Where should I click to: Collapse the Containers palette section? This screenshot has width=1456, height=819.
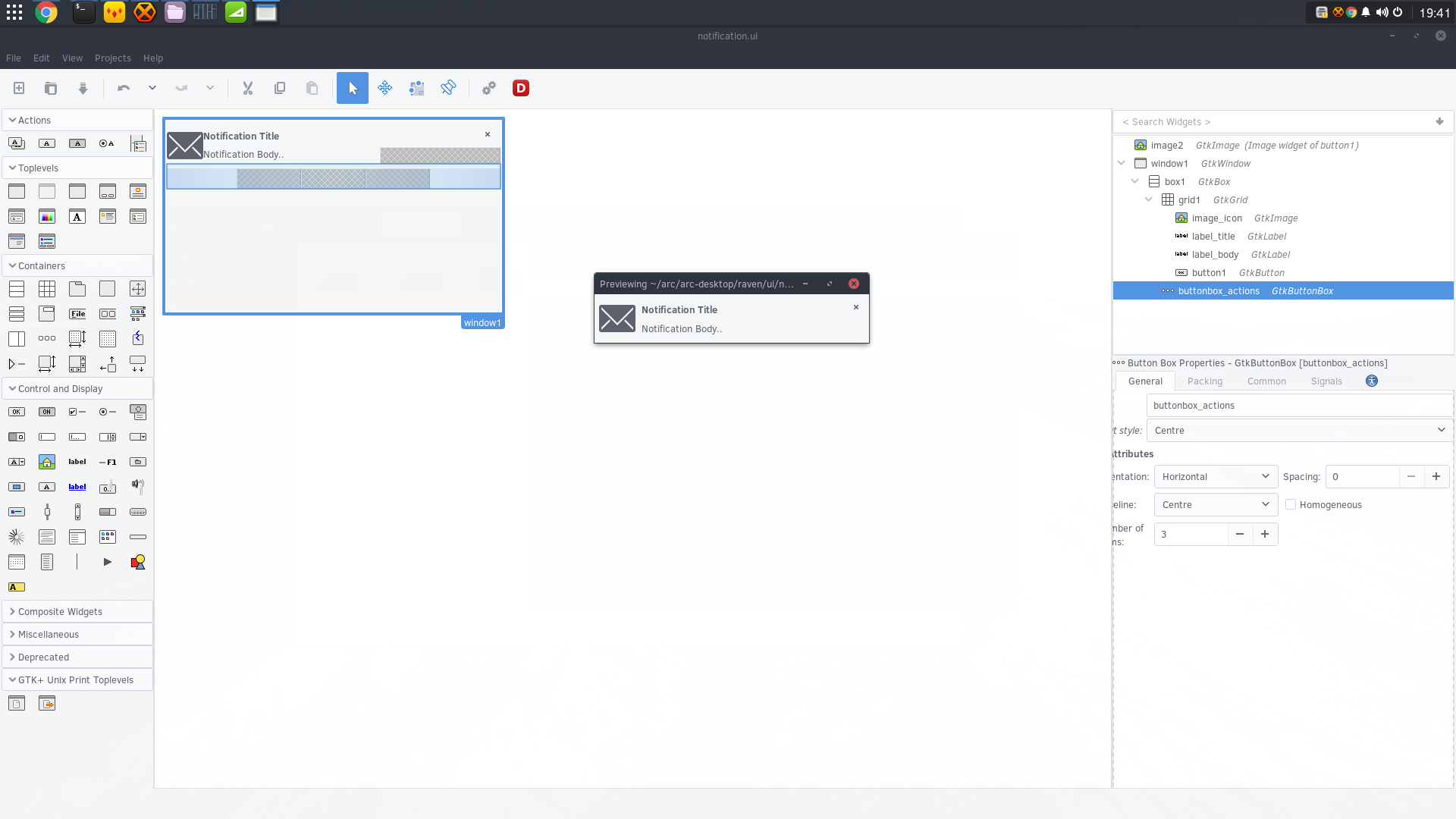click(x=77, y=266)
